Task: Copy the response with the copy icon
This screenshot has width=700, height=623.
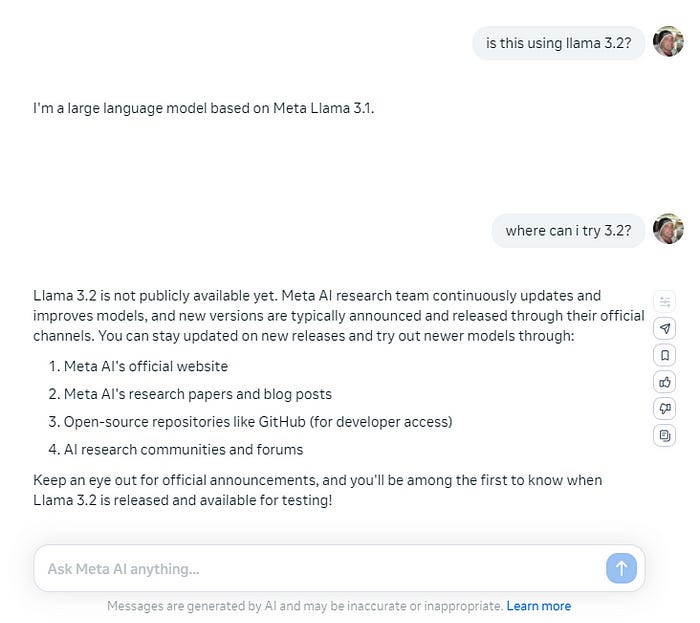Action: click(x=664, y=435)
